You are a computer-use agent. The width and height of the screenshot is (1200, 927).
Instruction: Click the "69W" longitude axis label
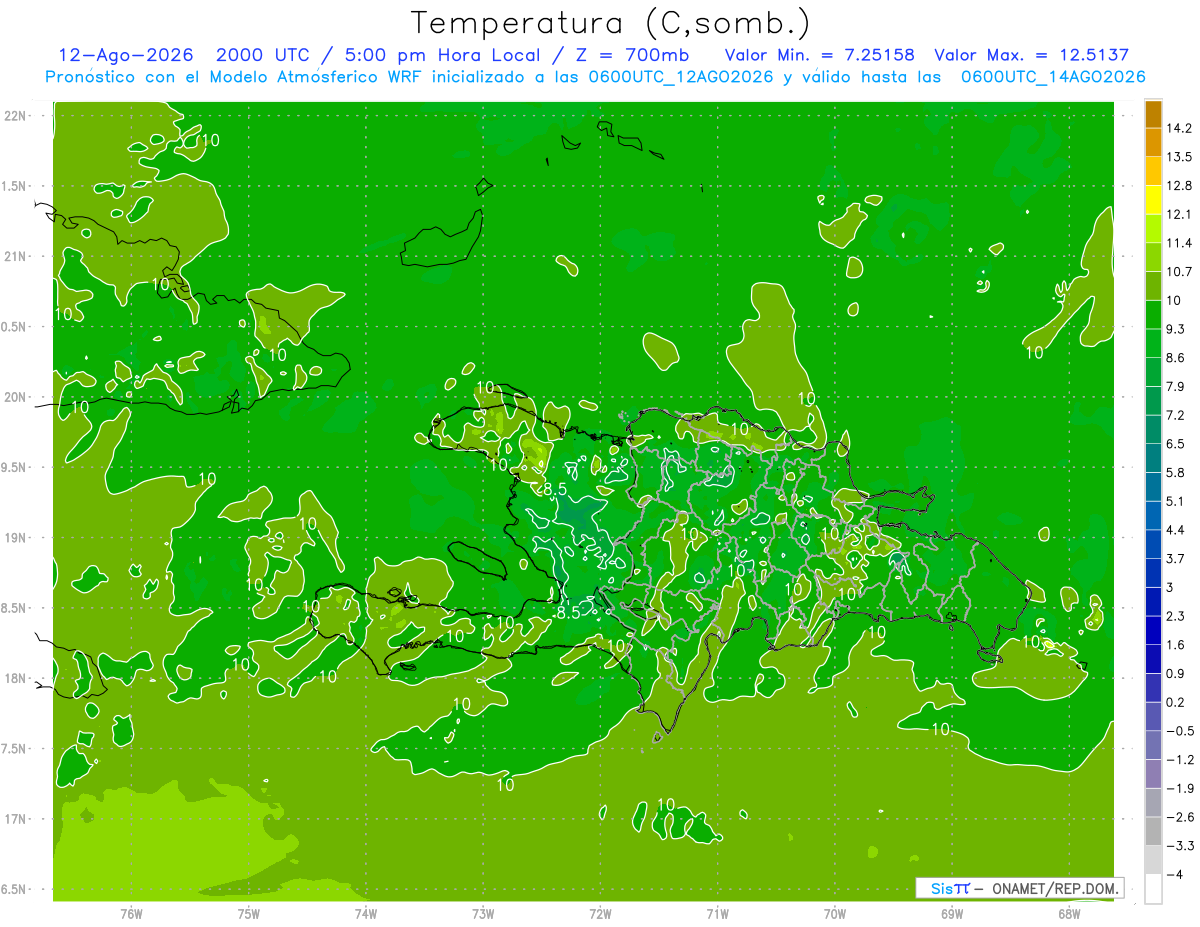tap(952, 913)
